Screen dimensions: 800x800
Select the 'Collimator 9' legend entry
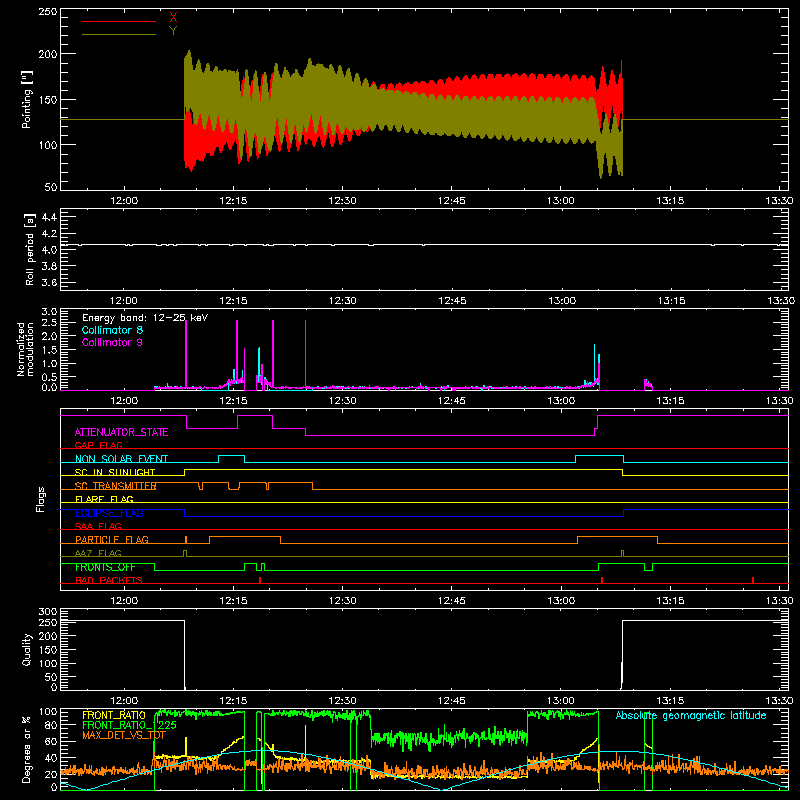pos(112,342)
